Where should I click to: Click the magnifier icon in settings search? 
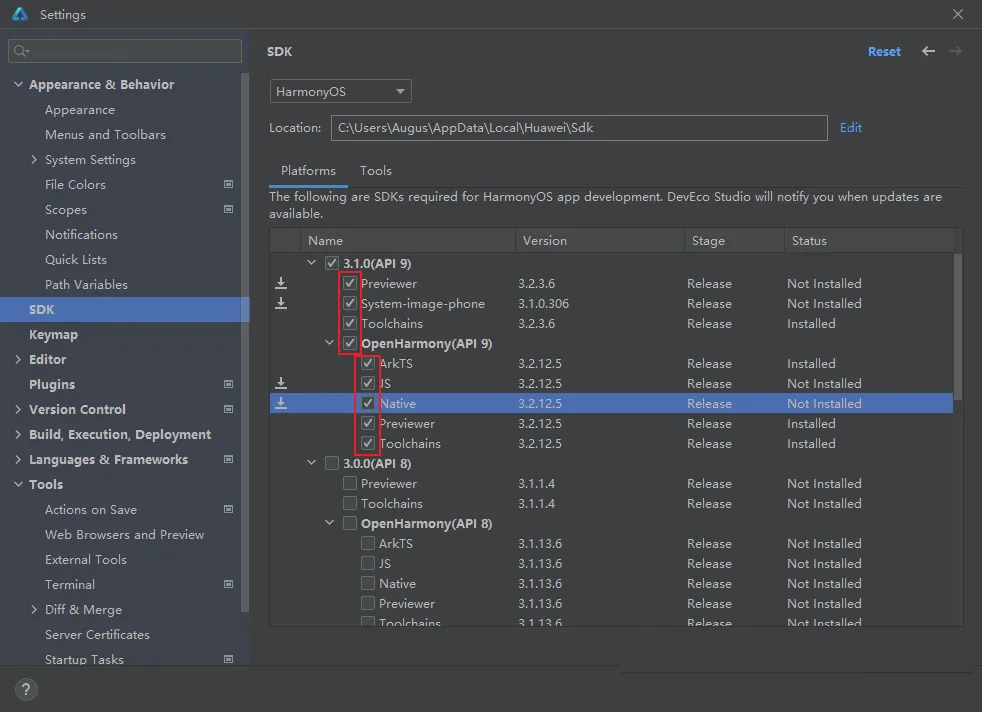(x=21, y=51)
